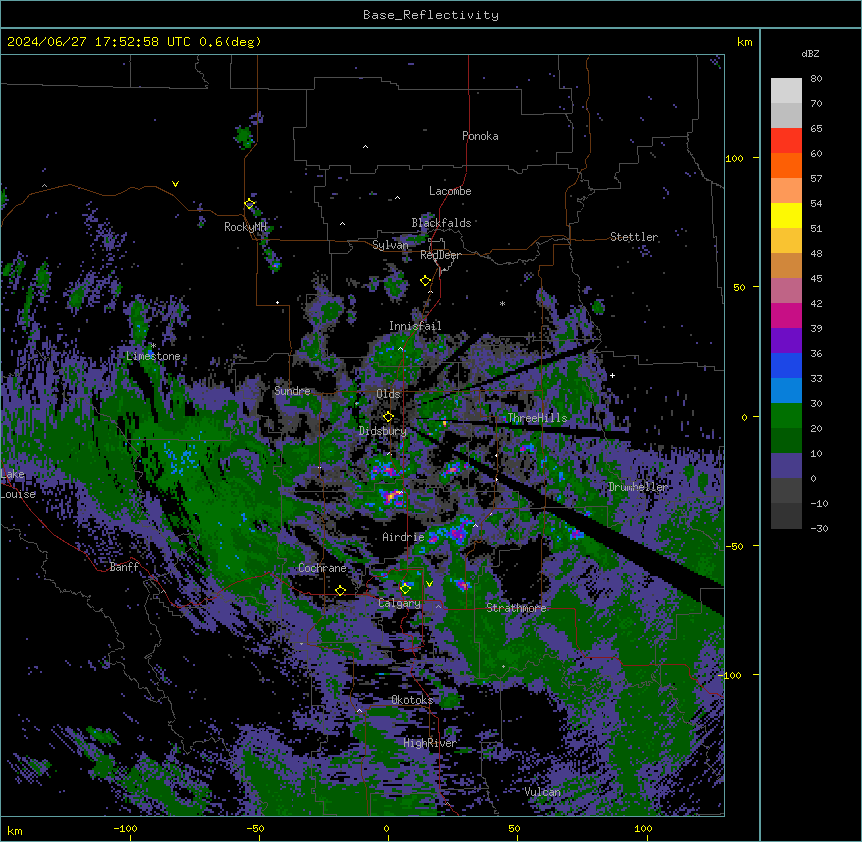The width and height of the screenshot is (862, 842).
Task: Pick the red 60-65 dBZ legend swatch
Action: pyautogui.click(x=786, y=141)
